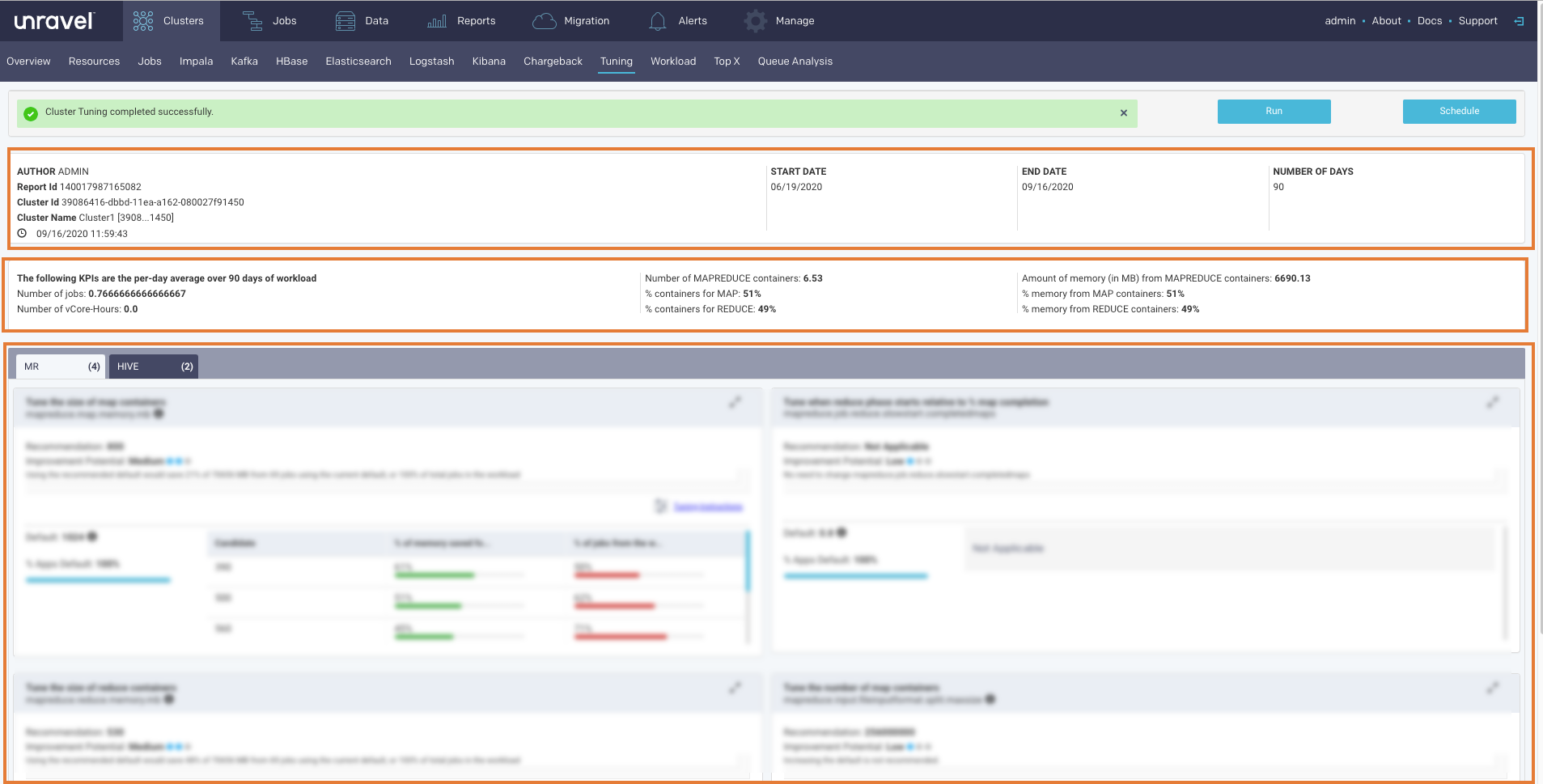Click the Cluster Name Cluster1 text
The height and width of the screenshot is (784, 1543).
(x=95, y=218)
